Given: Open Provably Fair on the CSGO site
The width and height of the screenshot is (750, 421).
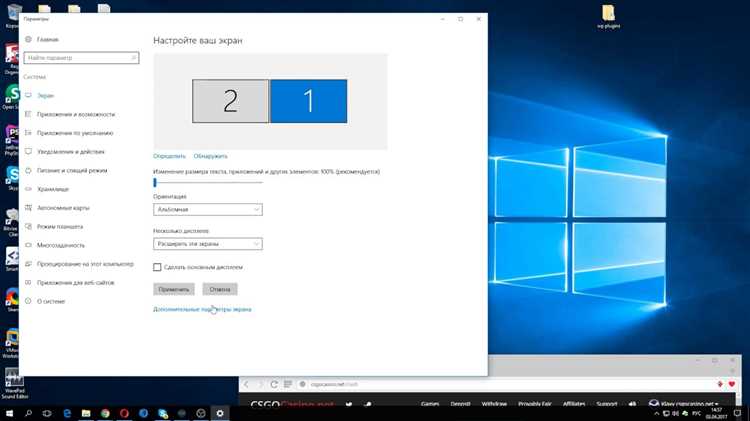Looking at the screenshot, I should 535,404.
